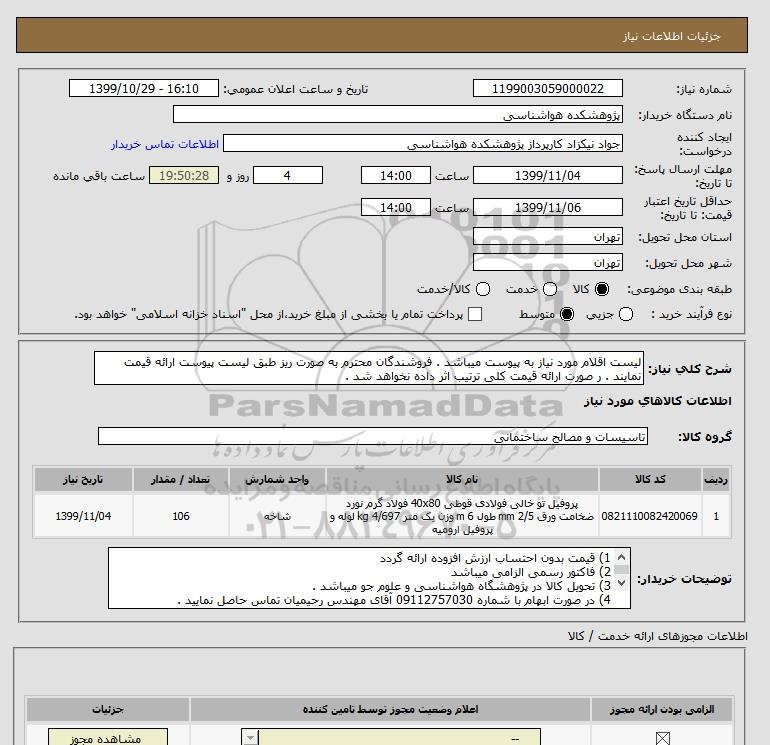Click the need date cell 1399/11/04
770x745 pixels.
(83, 516)
